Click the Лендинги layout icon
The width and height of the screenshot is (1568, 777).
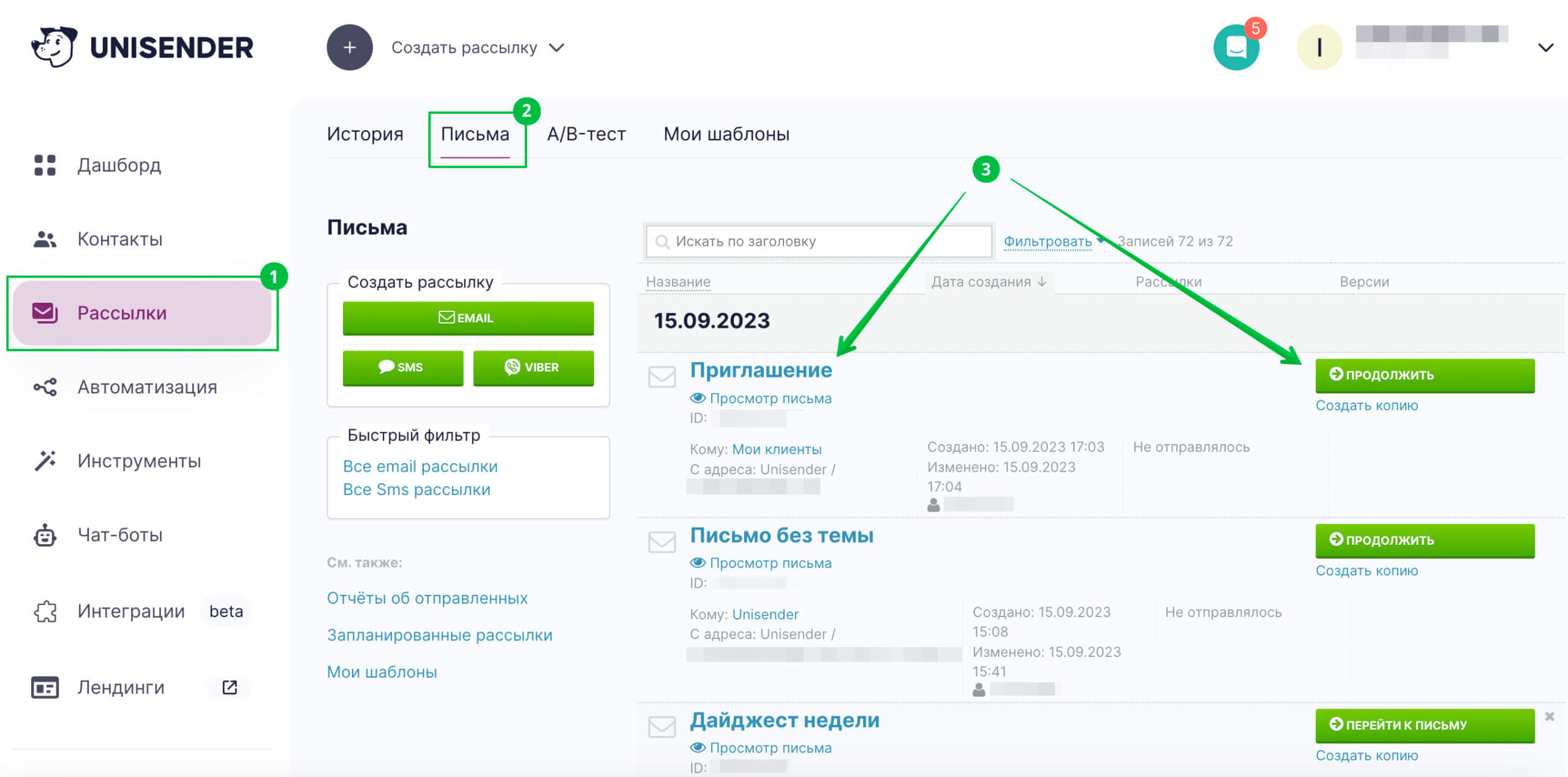pos(45,688)
